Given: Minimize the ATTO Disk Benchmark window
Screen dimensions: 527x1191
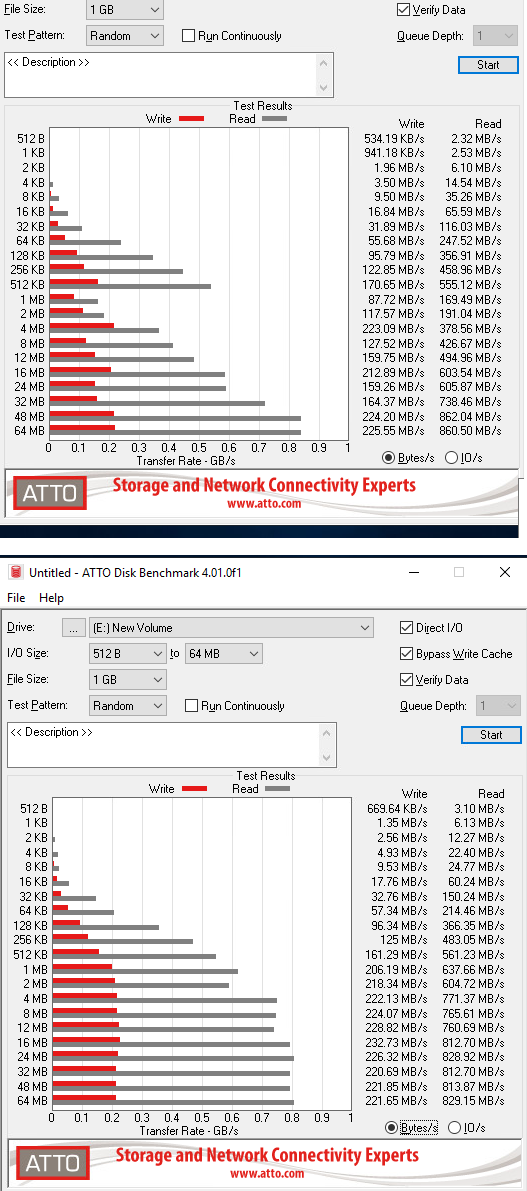Looking at the screenshot, I should coord(413,572).
